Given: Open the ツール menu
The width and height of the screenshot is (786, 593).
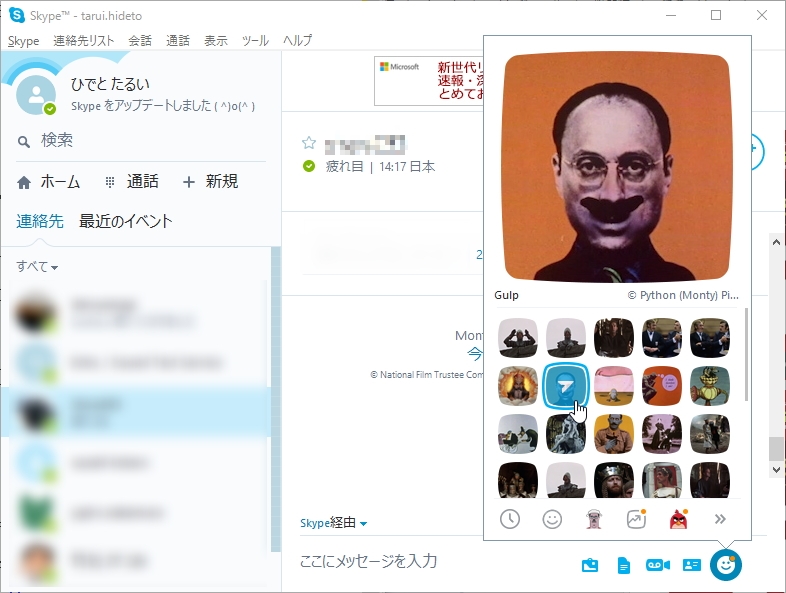Looking at the screenshot, I should [x=255, y=41].
